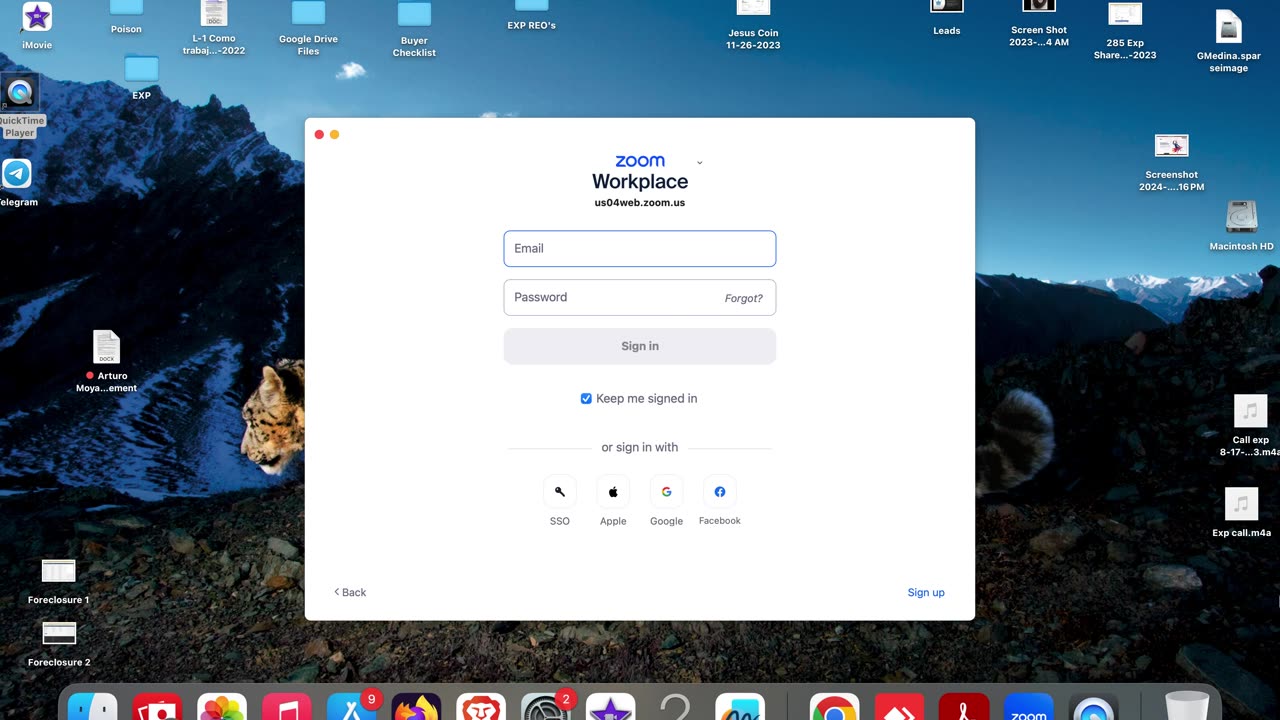Close the Zoom Workplace window
The image size is (1280, 720).
tap(319, 134)
